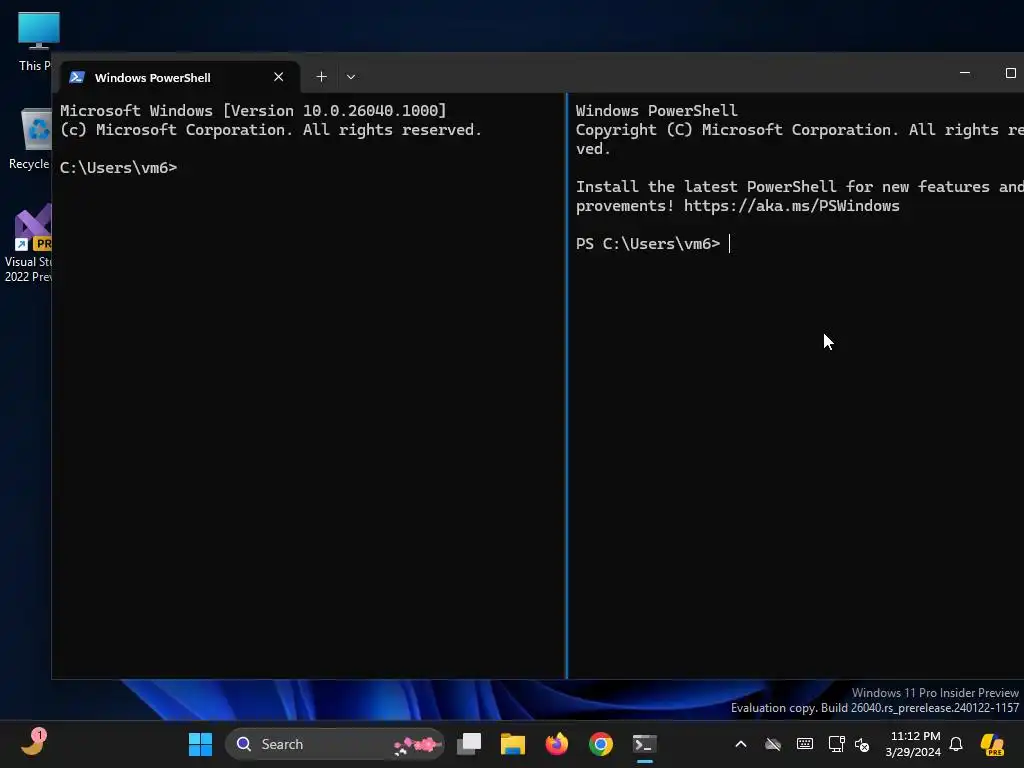The image size is (1024, 768).
Task: Click the network display tray icon
Action: click(836, 744)
